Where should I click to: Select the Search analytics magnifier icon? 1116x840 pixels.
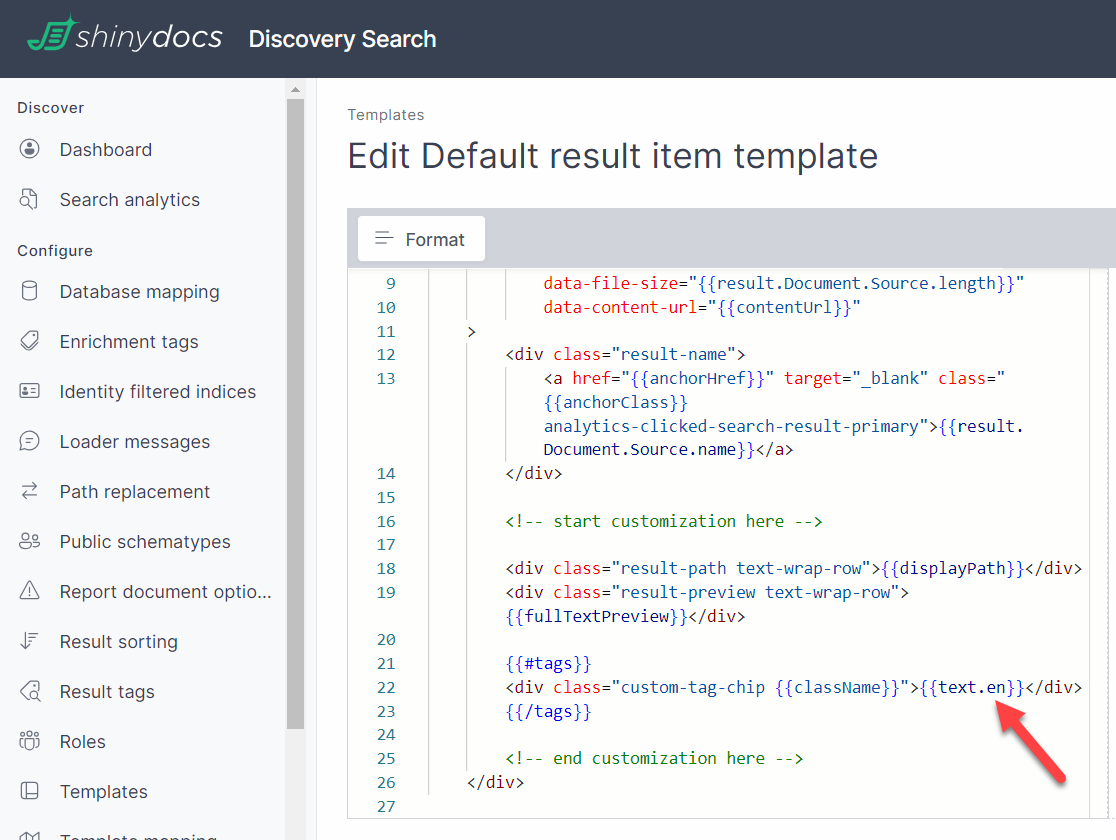30,199
